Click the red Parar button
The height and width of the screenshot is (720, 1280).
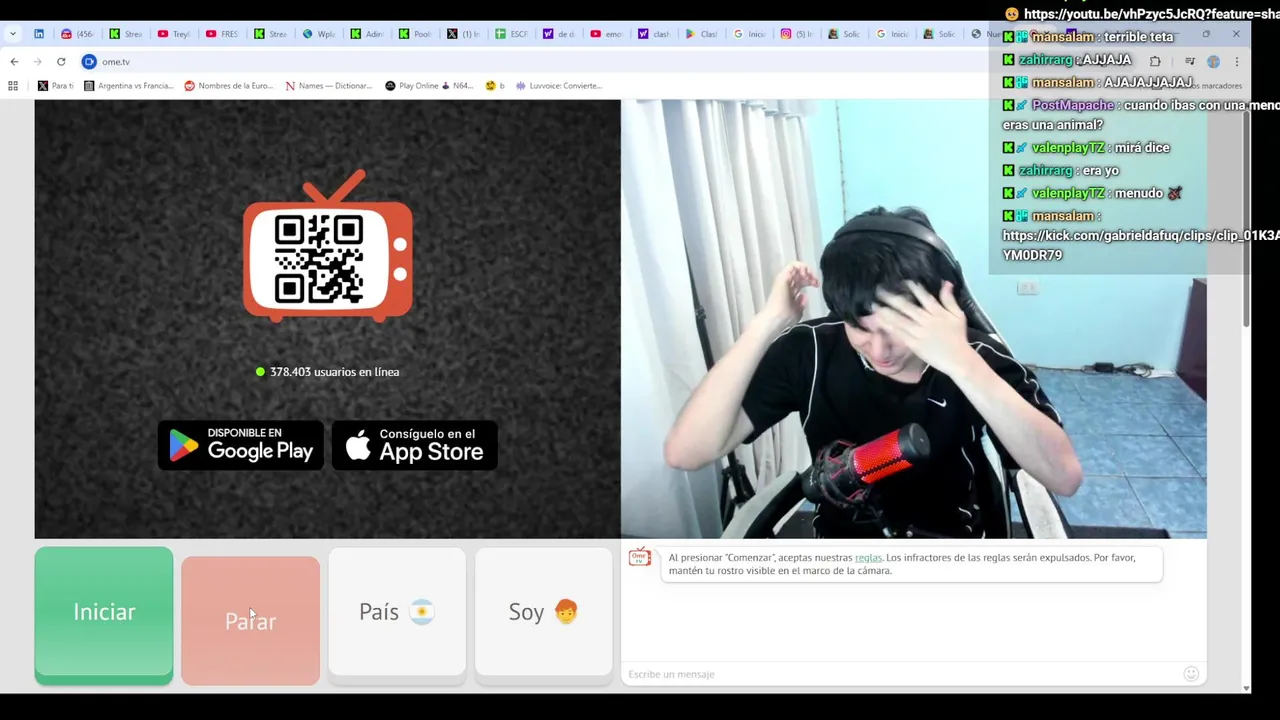point(250,620)
